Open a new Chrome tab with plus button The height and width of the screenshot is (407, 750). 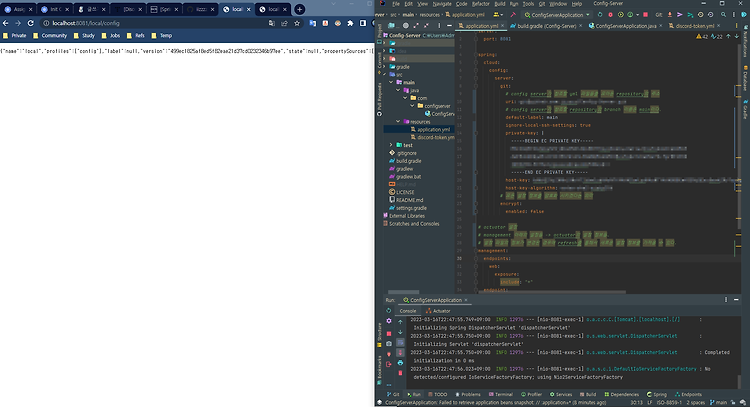click(x=299, y=9)
